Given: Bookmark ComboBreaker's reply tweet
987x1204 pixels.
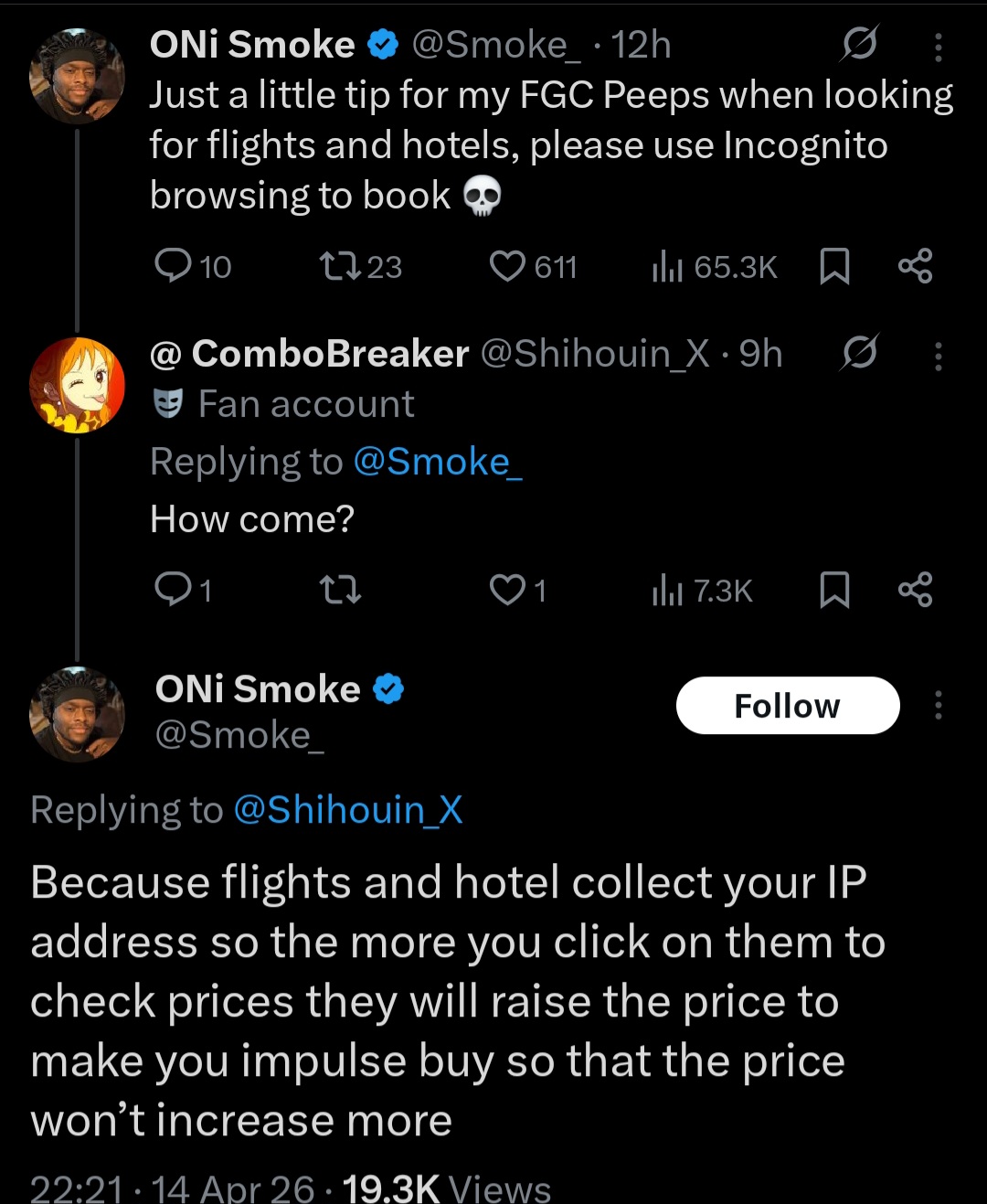Looking at the screenshot, I should click(834, 590).
